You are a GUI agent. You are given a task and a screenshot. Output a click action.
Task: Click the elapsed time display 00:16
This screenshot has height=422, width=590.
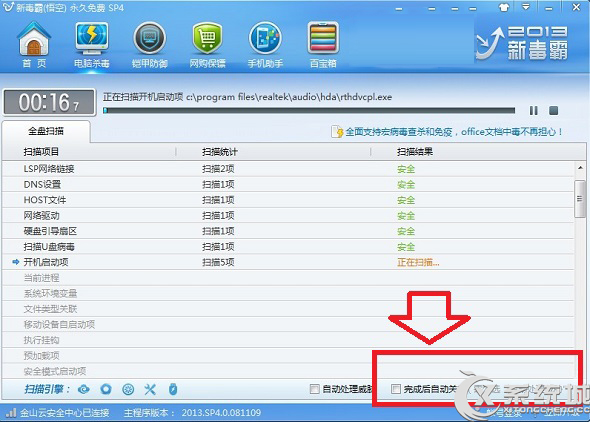(49, 102)
